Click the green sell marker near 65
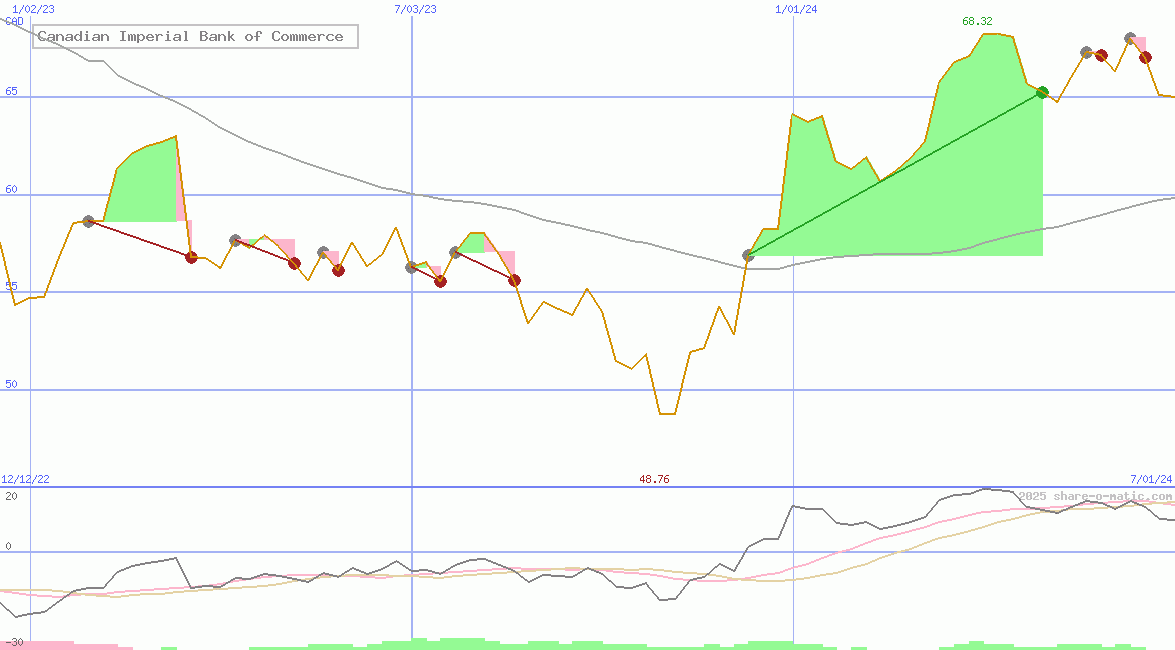This screenshot has width=1175, height=650. tap(1042, 92)
